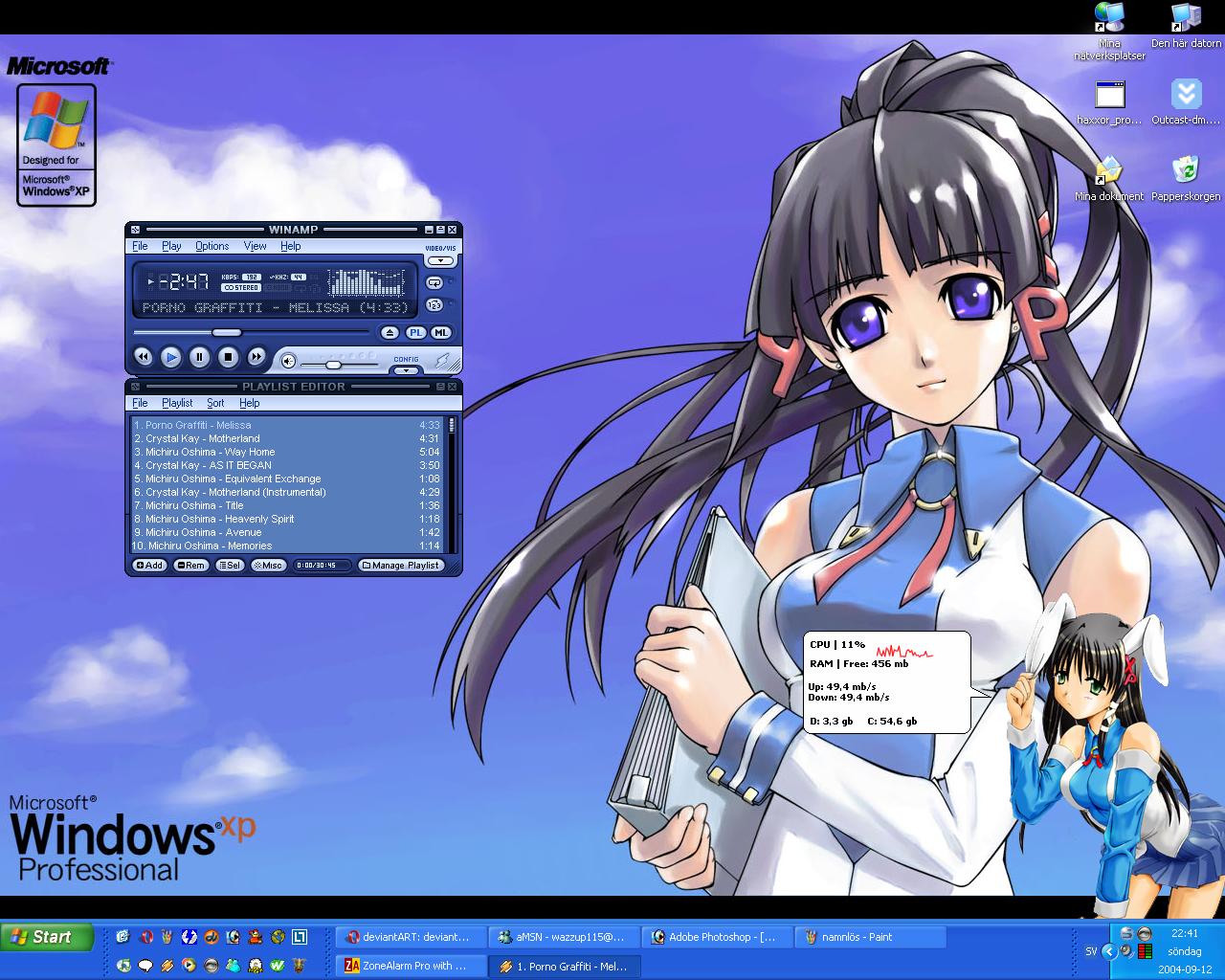Select Michiru Oshima - Memories track
This screenshot has width=1225, height=980.
click(x=286, y=546)
